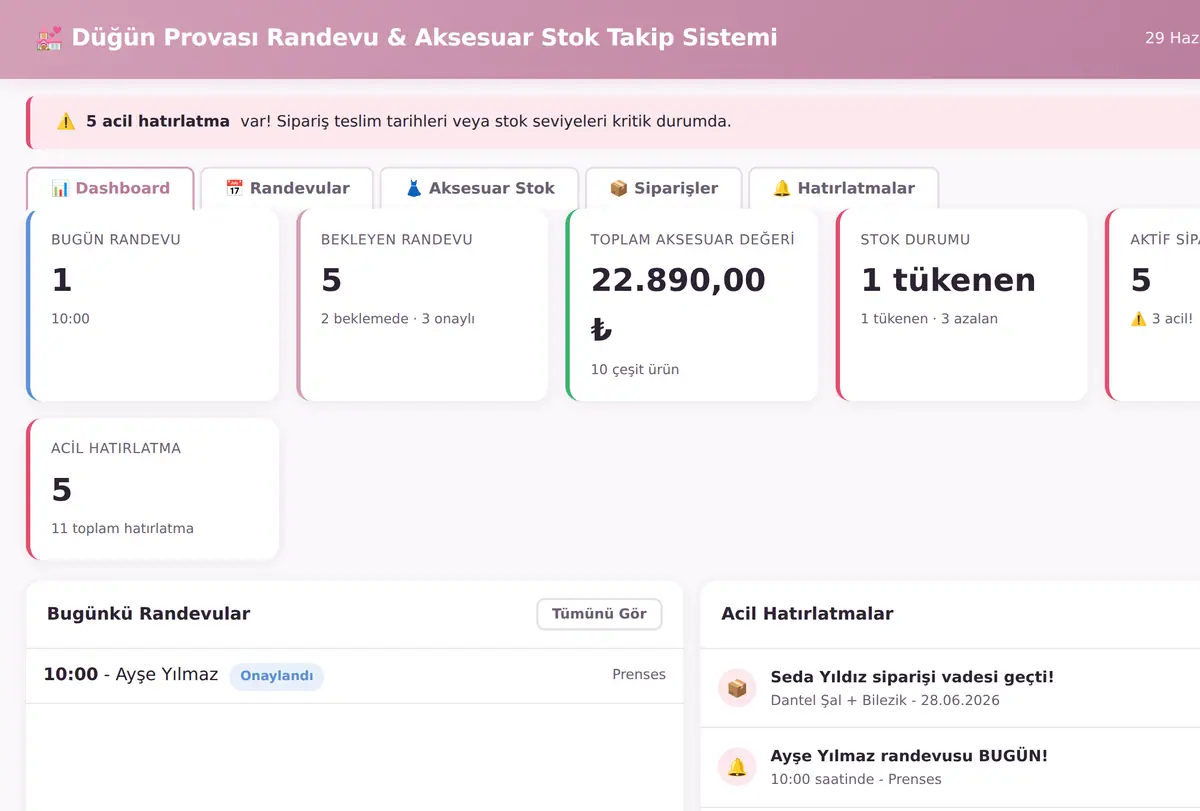The image size is (1200, 811).
Task: Select the Hatırlatmalar tab
Action: pyautogui.click(x=844, y=188)
